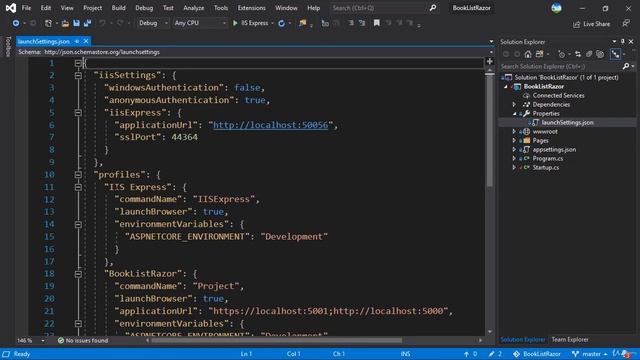Open the Analyze menu
640x360 pixels.
pyautogui.click(x=193, y=8)
